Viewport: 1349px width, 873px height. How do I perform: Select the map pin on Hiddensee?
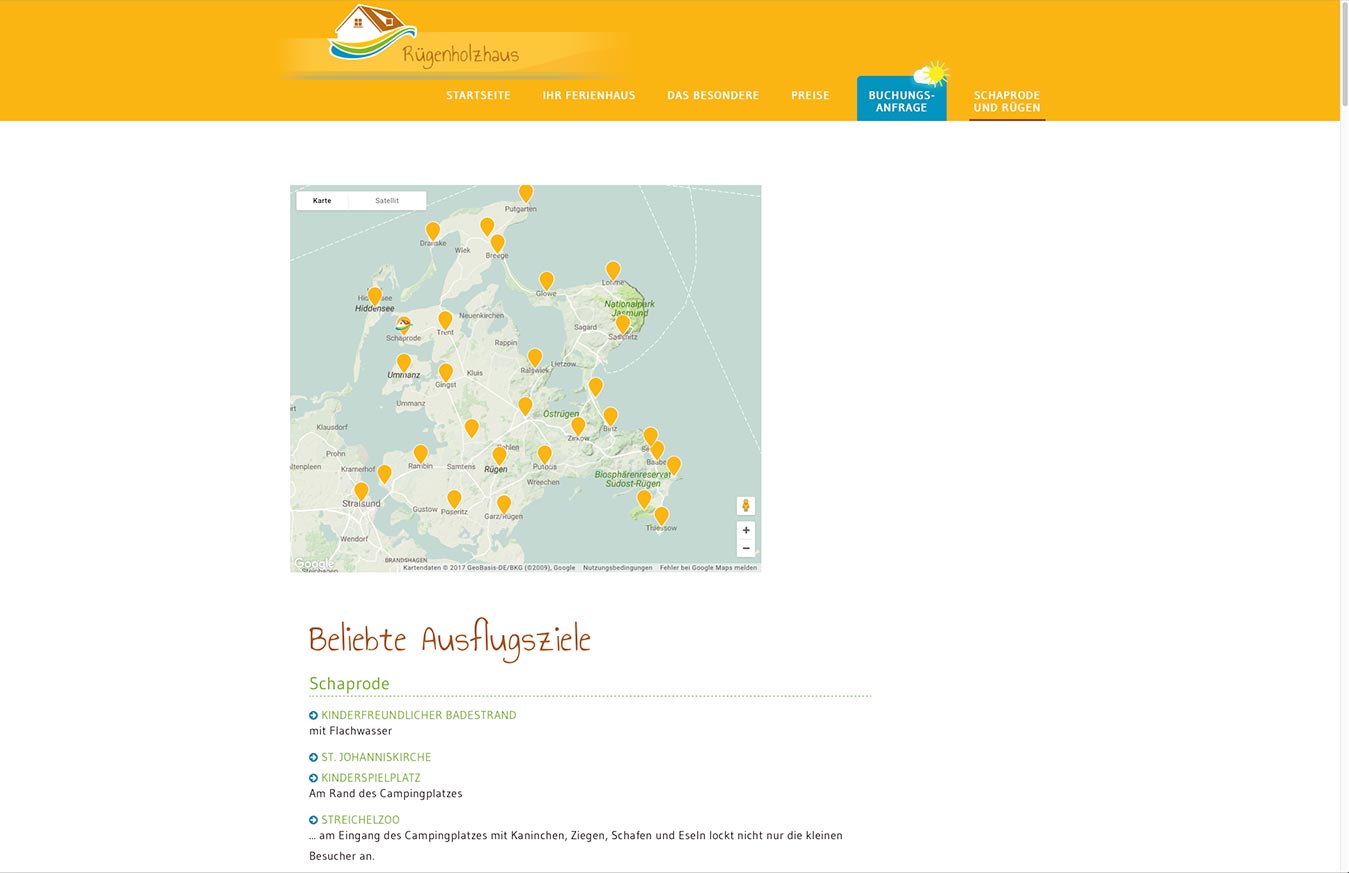pos(374,296)
